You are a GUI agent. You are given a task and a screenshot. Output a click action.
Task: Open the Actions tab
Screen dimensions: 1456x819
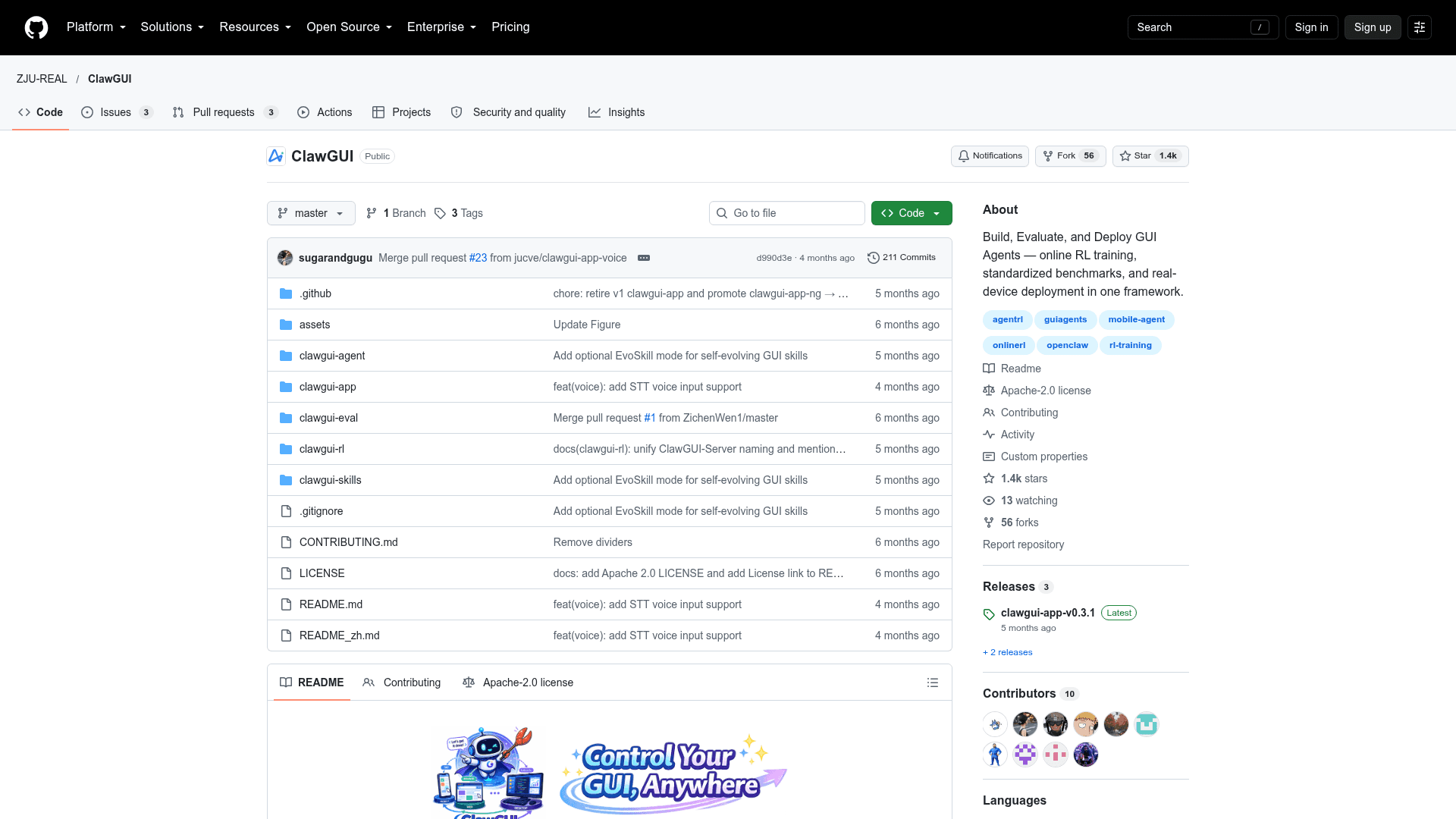point(325,112)
